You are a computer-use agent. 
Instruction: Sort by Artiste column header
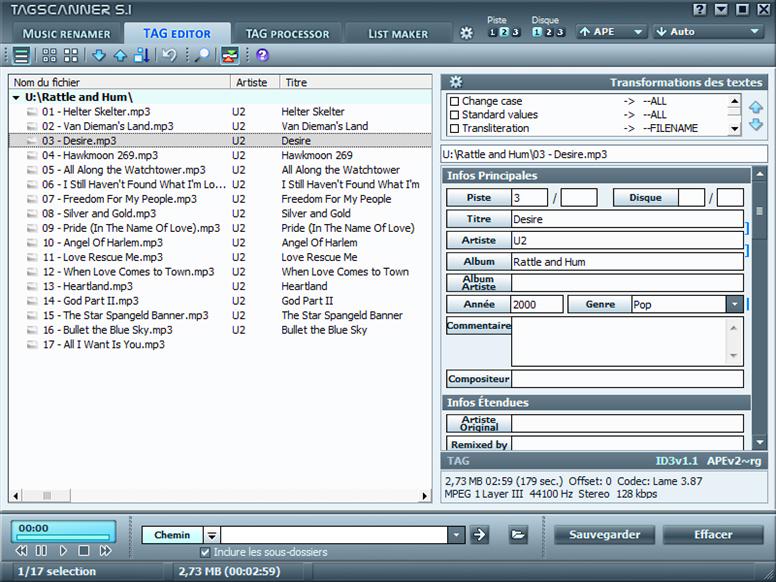click(255, 82)
